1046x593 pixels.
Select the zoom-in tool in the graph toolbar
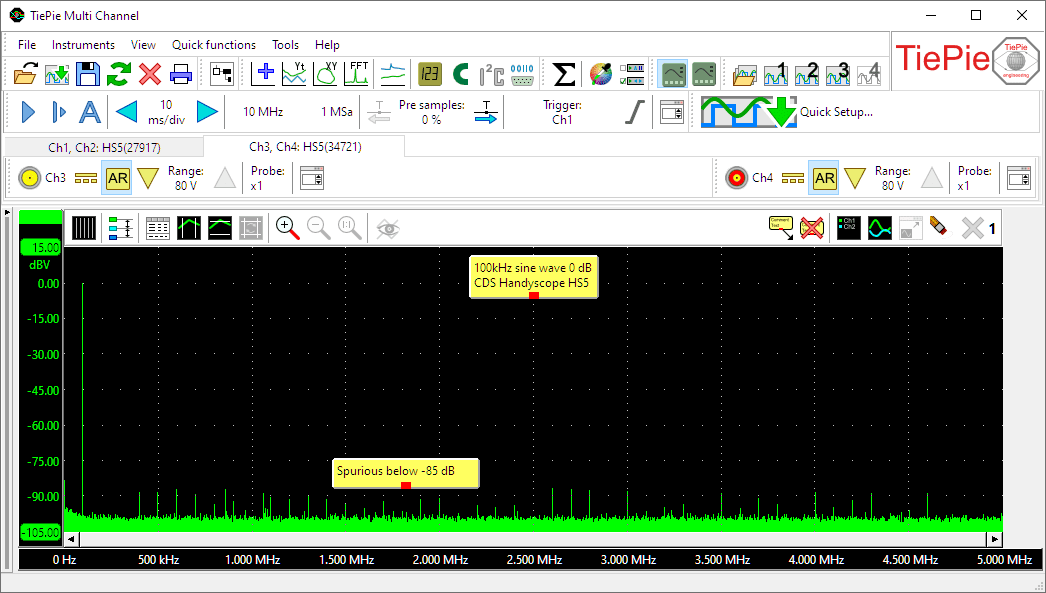[x=286, y=228]
